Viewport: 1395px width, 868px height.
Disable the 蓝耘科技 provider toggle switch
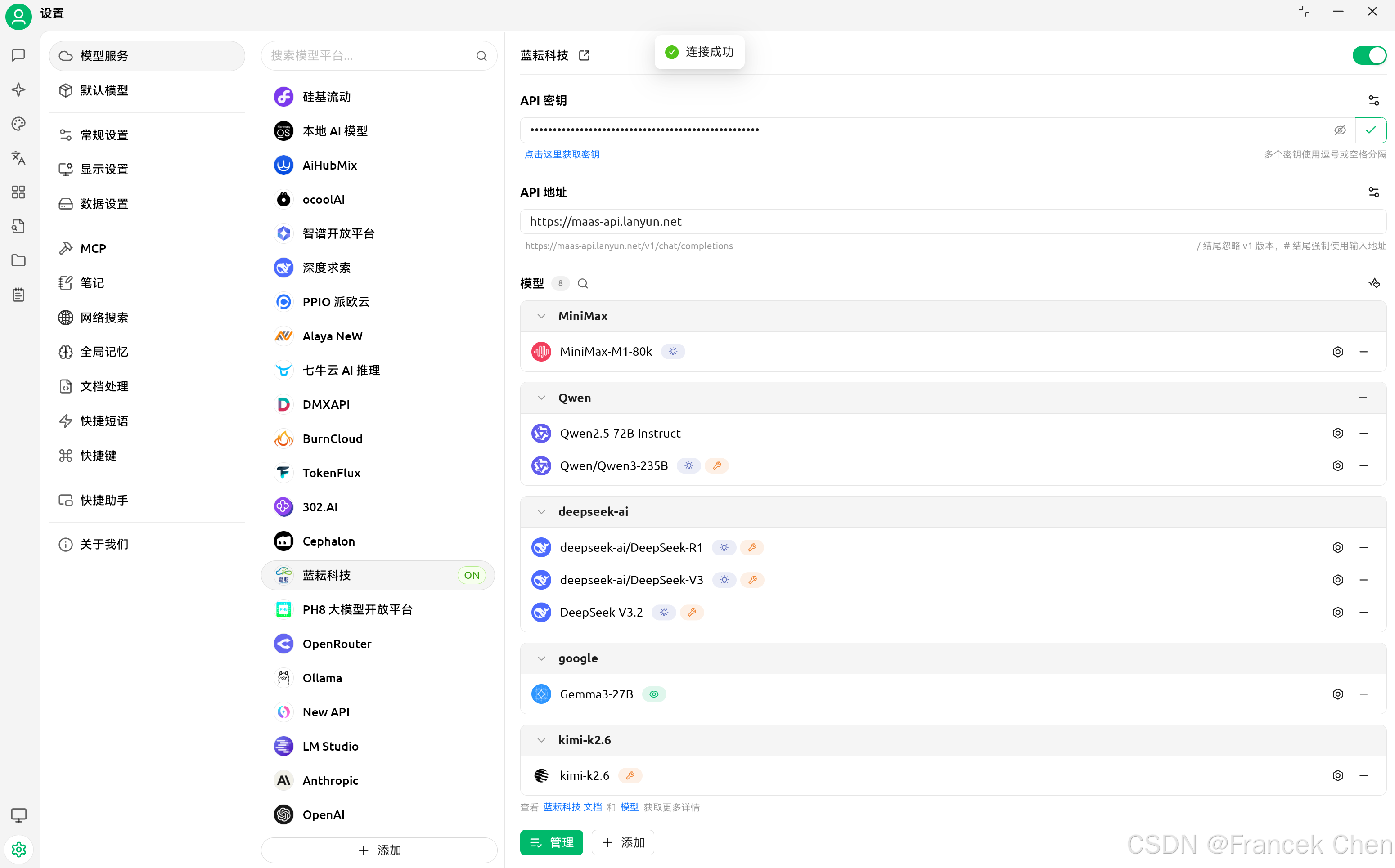pos(1369,55)
